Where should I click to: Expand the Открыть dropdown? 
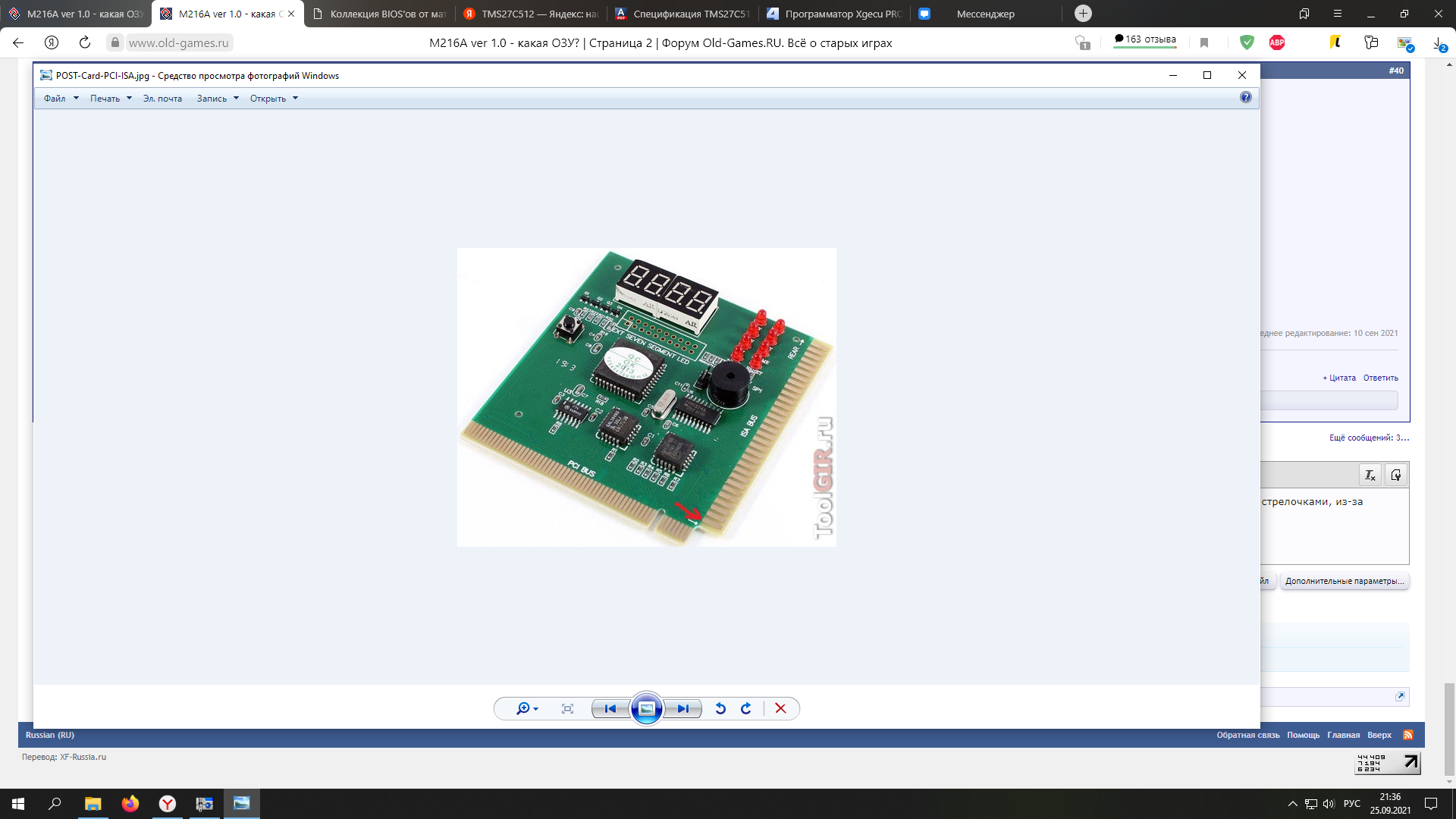tap(274, 99)
